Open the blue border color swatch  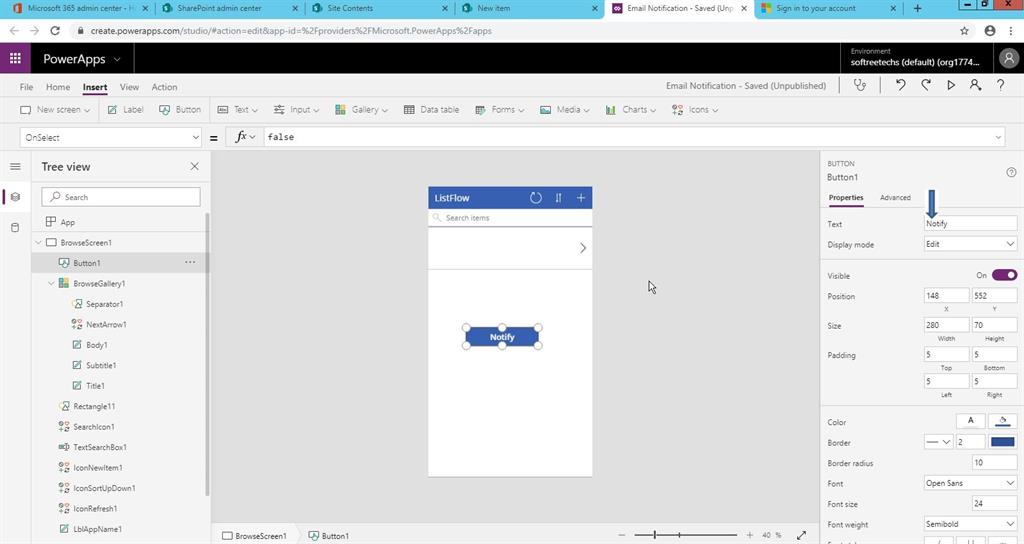click(1002, 442)
